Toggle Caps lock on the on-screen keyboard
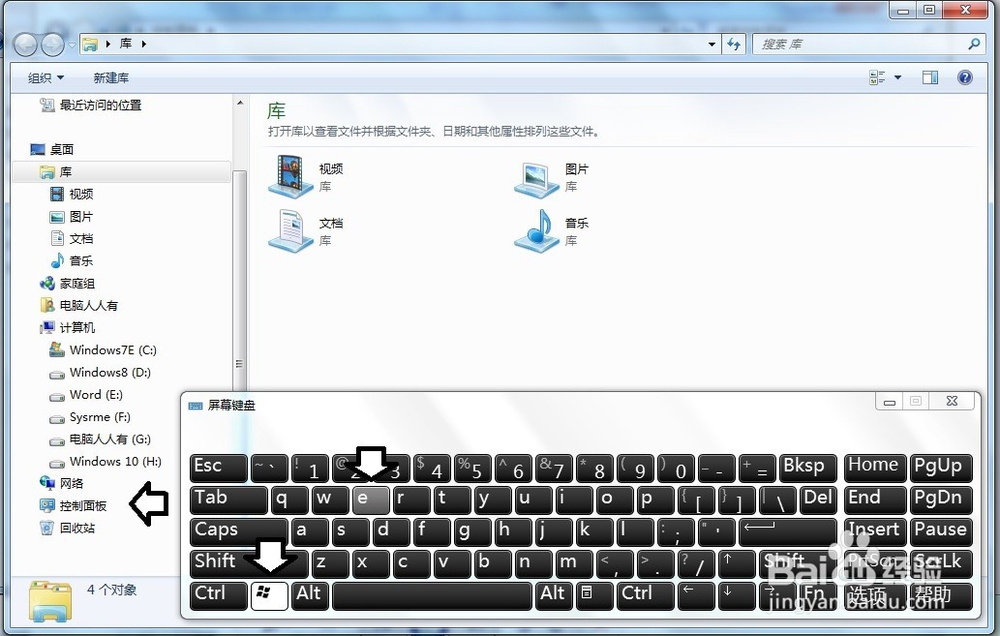Image resolution: width=1000 pixels, height=636 pixels. click(x=237, y=531)
